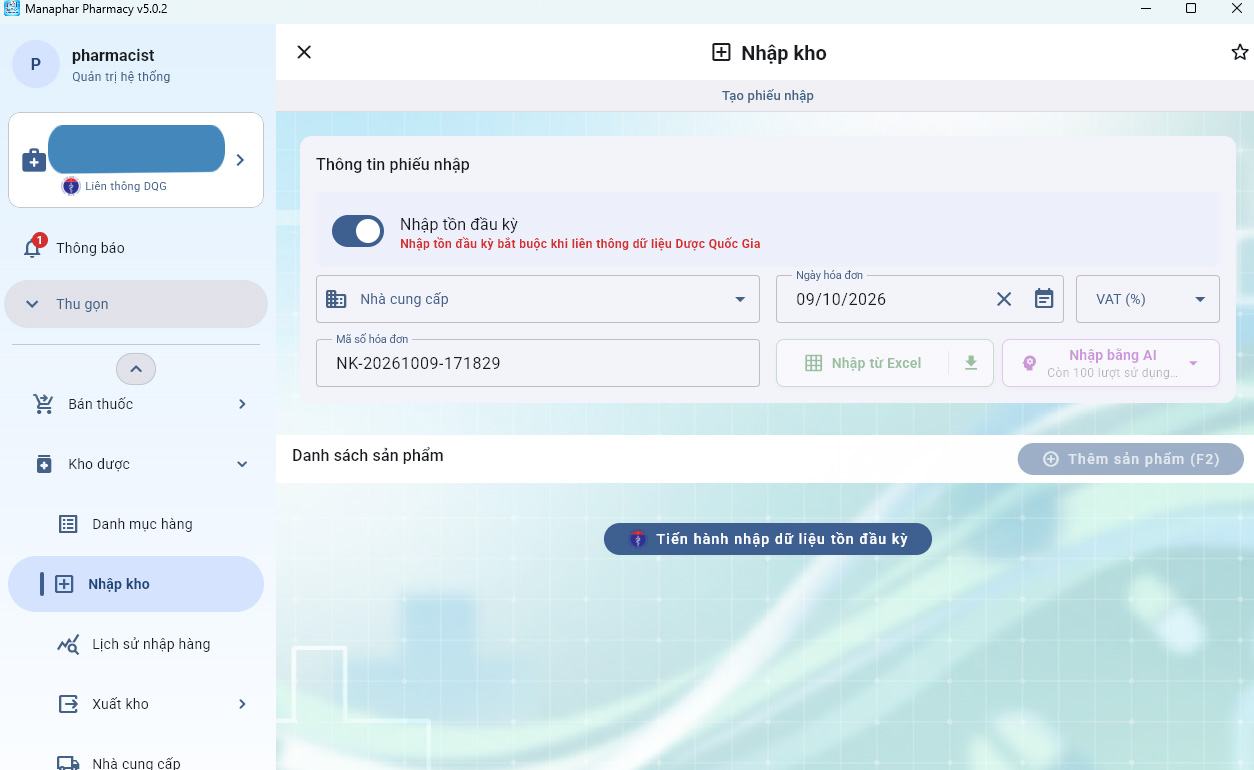
Task: Download the Excel template via the arrow icon
Action: tap(971, 363)
